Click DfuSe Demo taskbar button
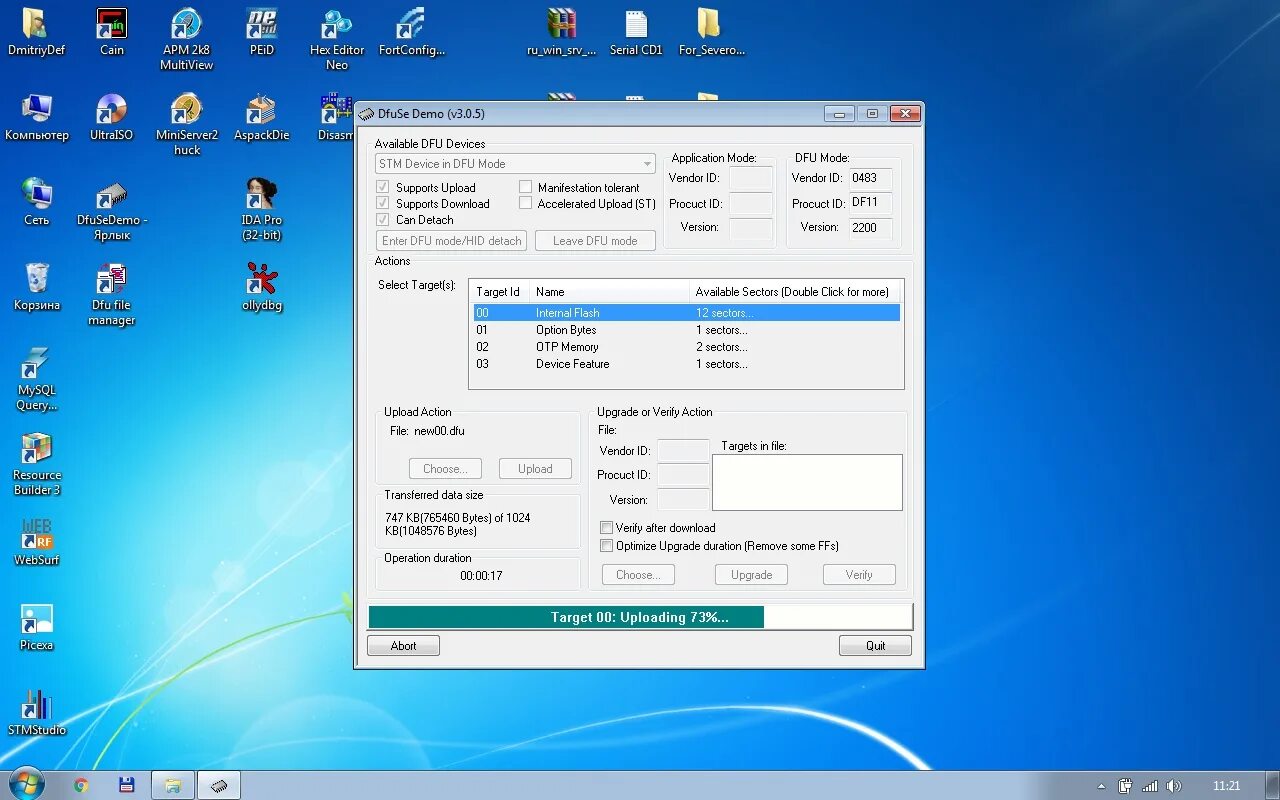Image resolution: width=1280 pixels, height=800 pixels. point(219,785)
